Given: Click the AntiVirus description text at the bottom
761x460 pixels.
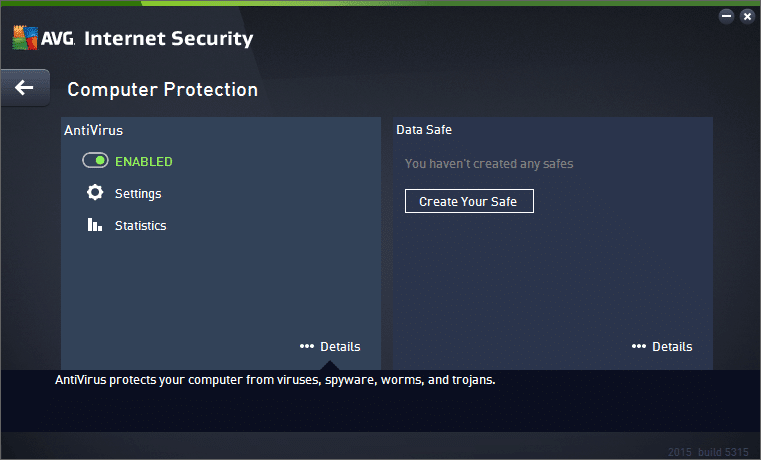Looking at the screenshot, I should 275,380.
